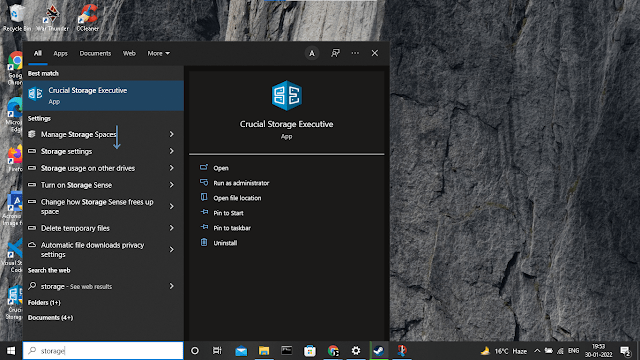Open Settings gear on the taskbar

click(x=356, y=351)
